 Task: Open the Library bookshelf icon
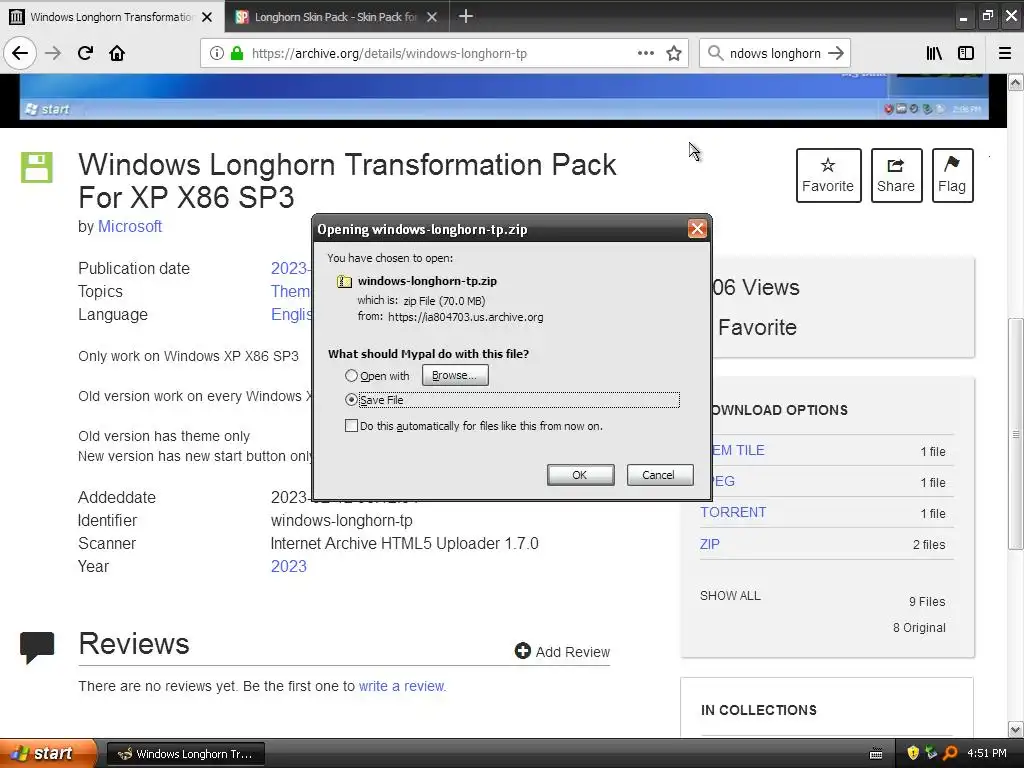pos(934,53)
